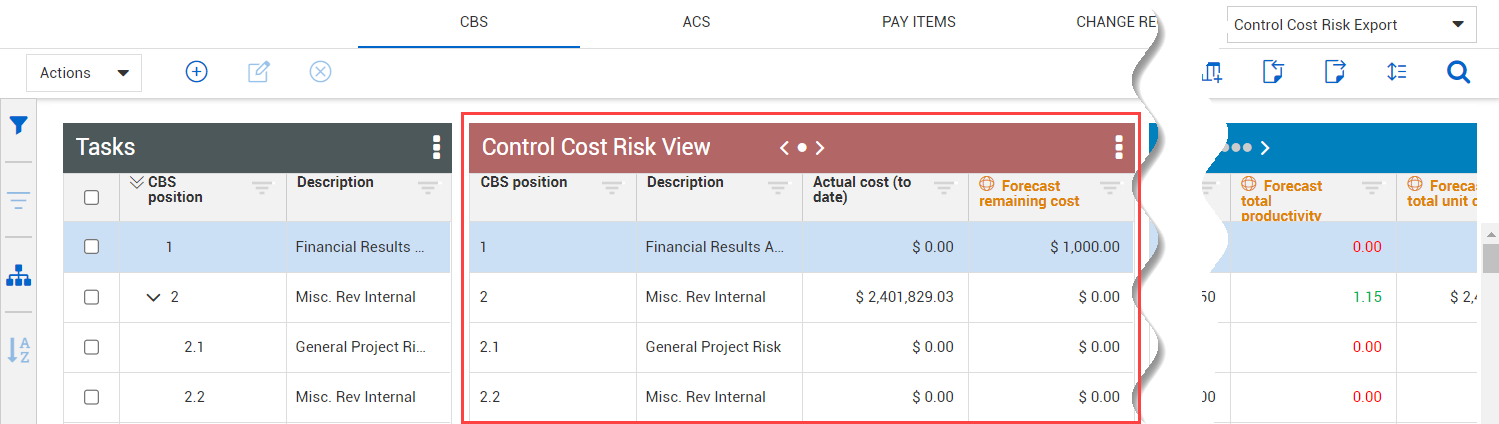Click the next arrow in Control Cost Risk View
This screenshot has height=424, width=1499.
point(820,148)
